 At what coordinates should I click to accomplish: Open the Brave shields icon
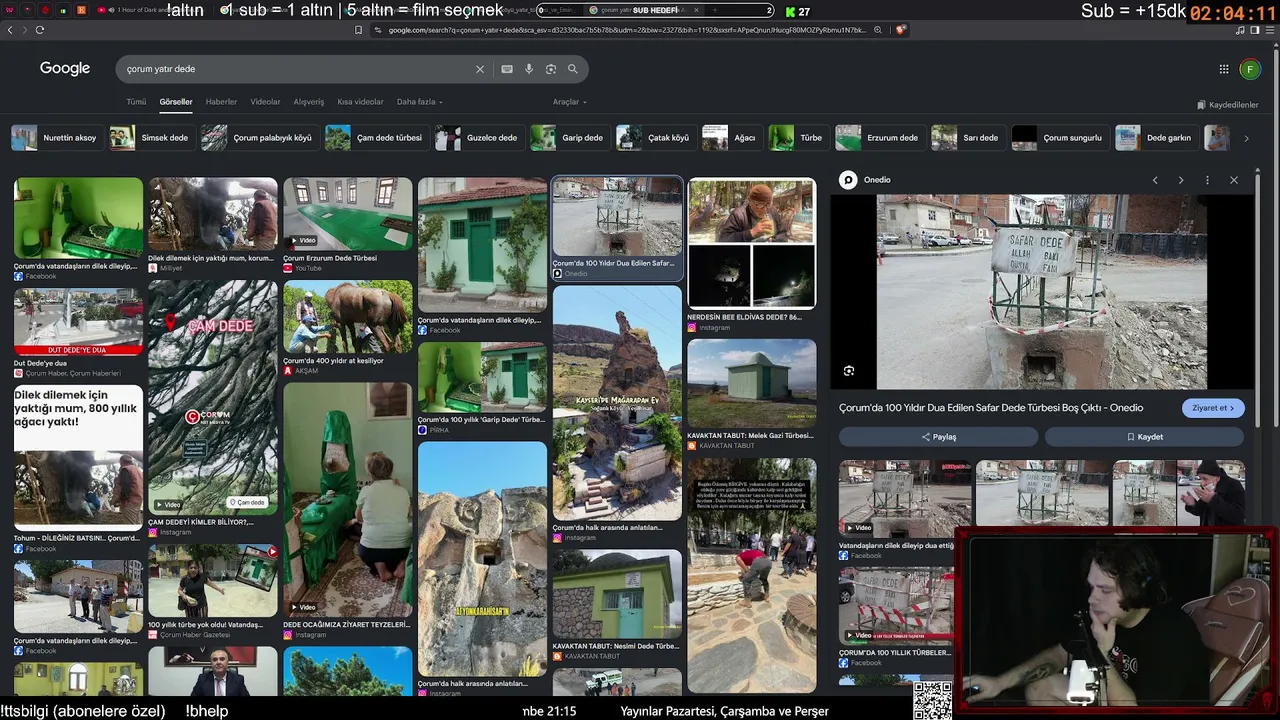(901, 30)
